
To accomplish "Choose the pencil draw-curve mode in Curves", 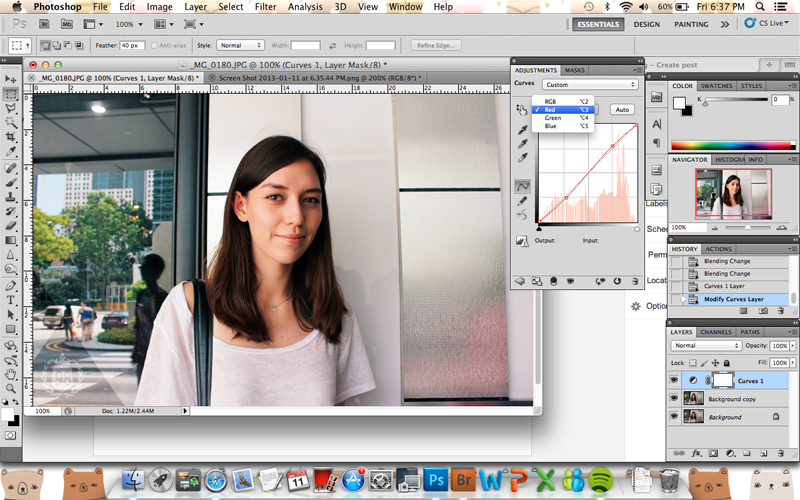I will pos(522,201).
